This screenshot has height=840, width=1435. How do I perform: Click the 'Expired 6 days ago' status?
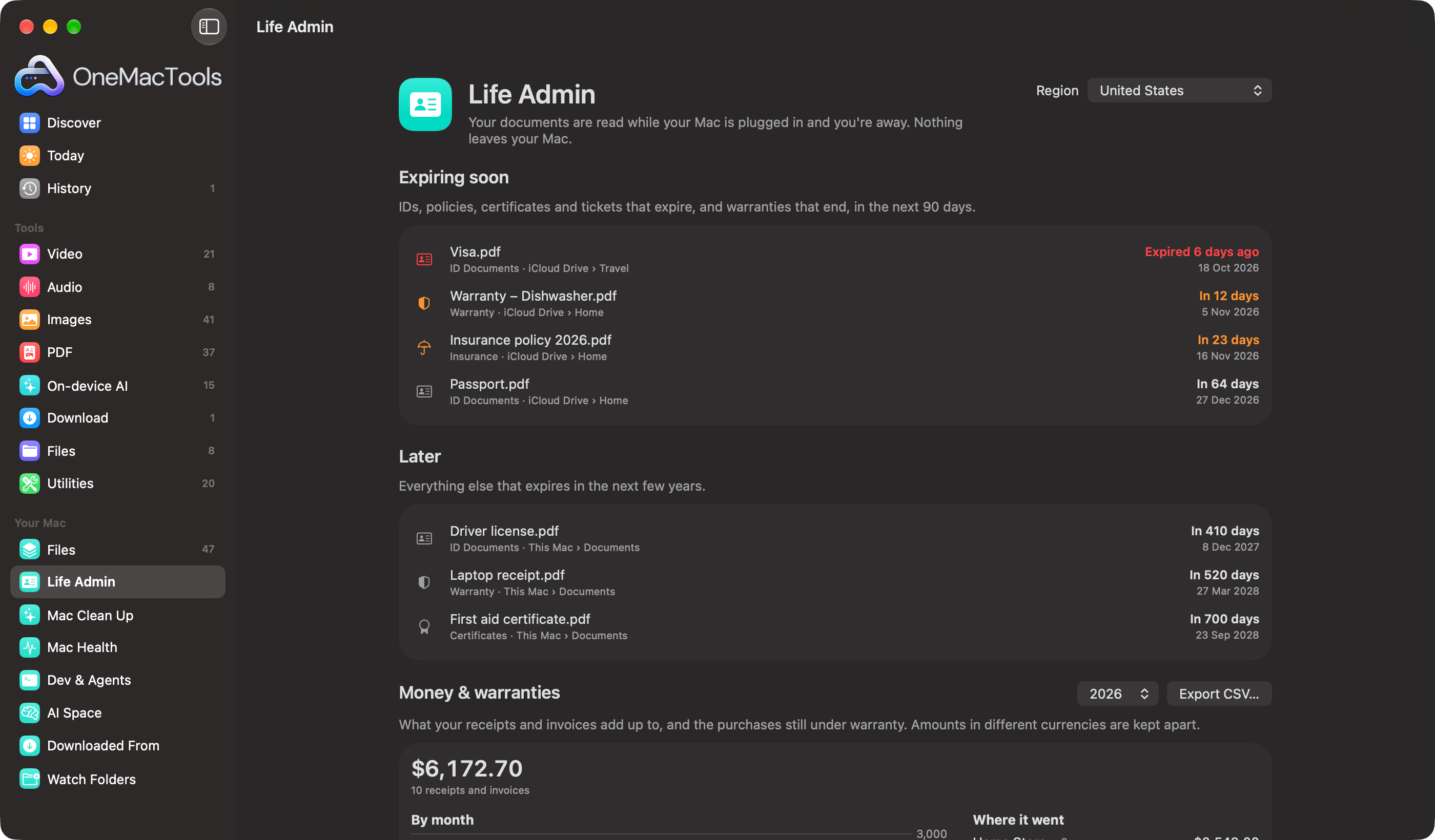(x=1201, y=252)
